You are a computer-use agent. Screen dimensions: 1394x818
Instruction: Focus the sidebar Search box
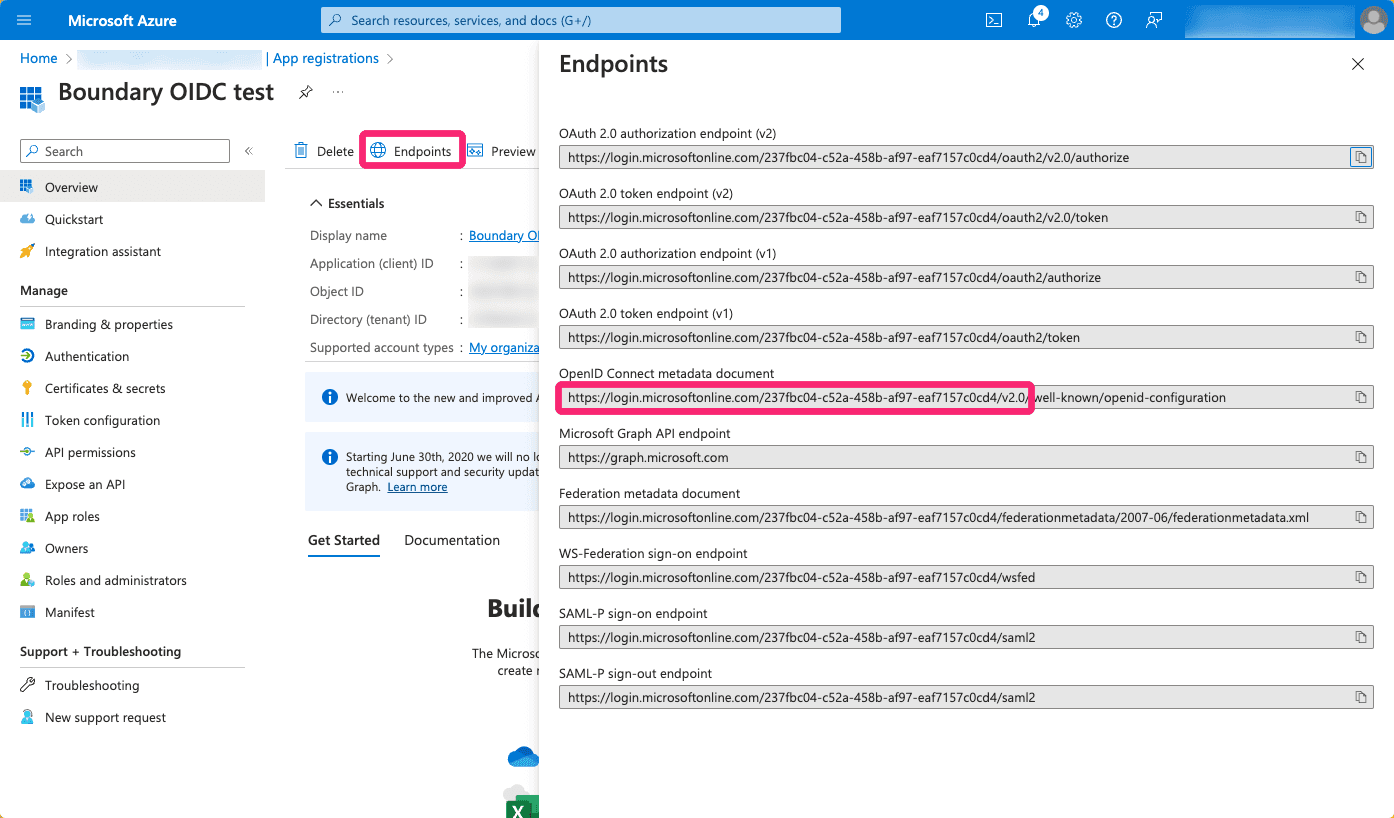125,151
